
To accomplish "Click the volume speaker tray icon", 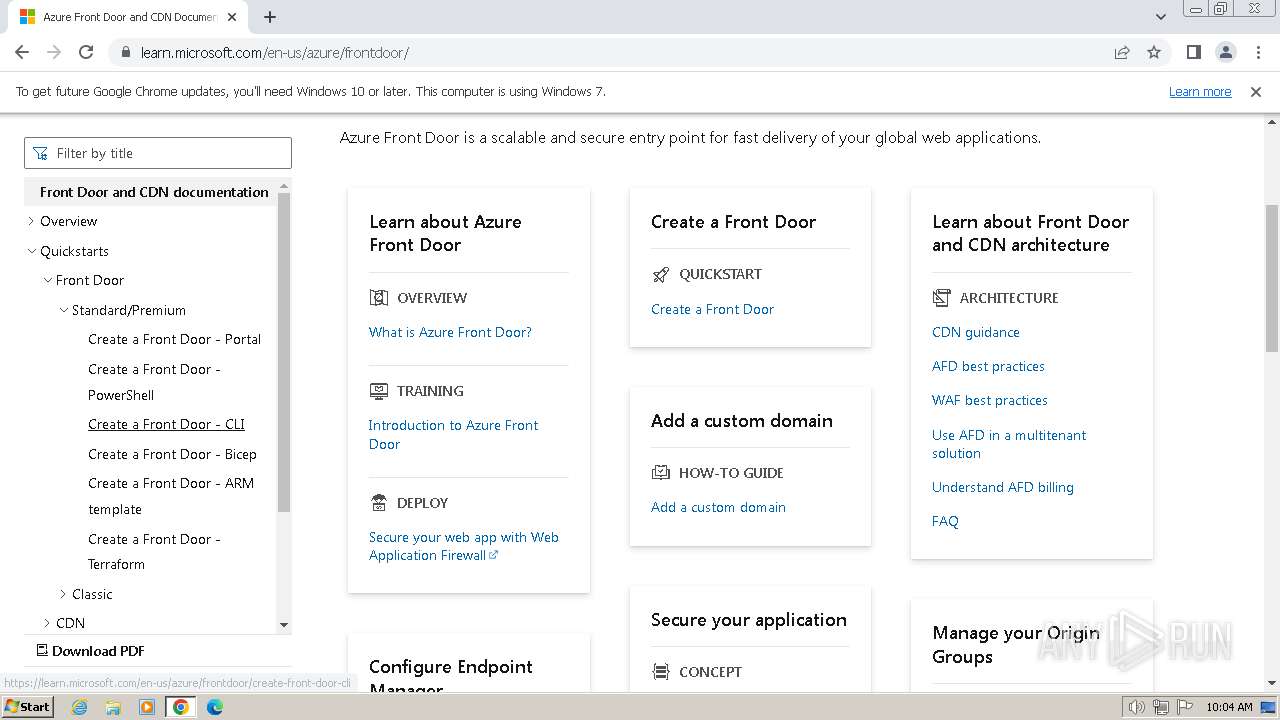I will pos(1137,707).
